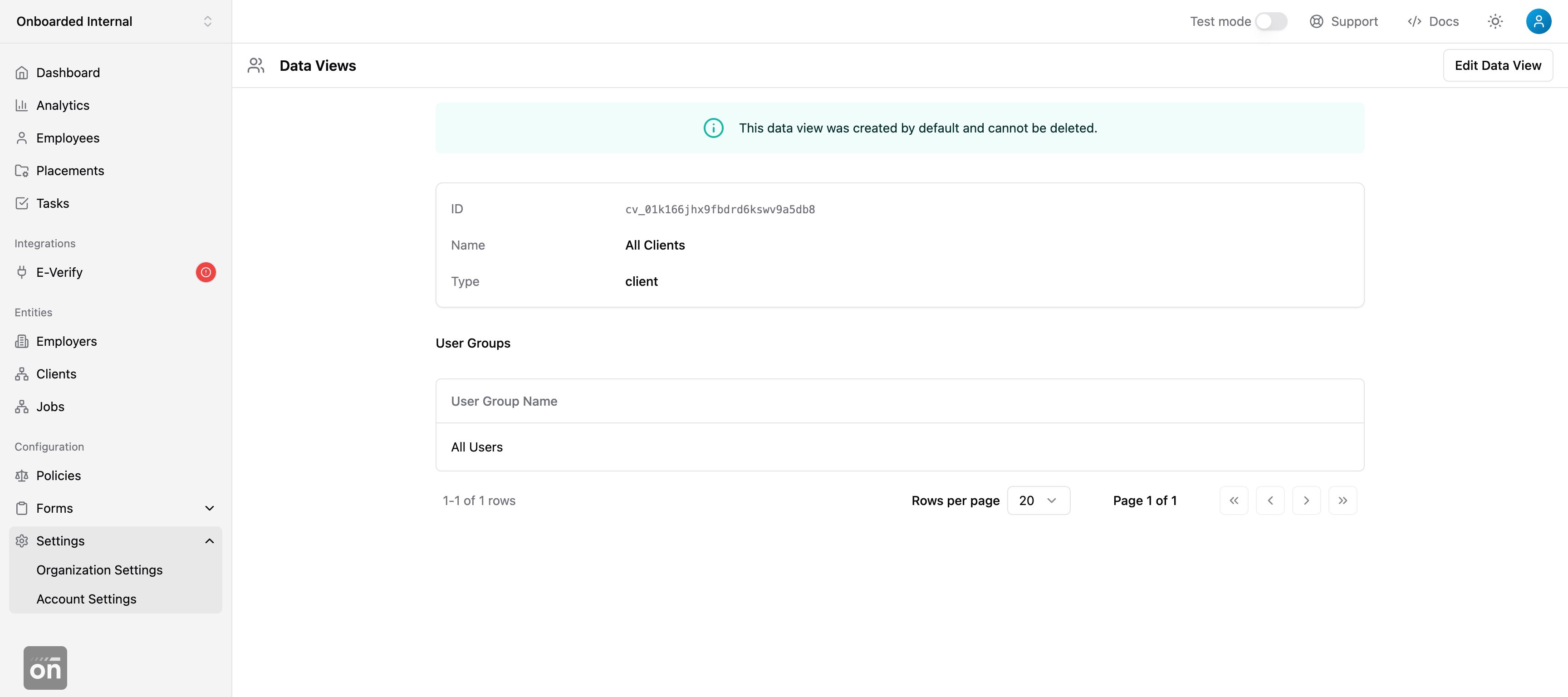Go to last page of results
The width and height of the screenshot is (1568, 697).
[x=1342, y=501]
